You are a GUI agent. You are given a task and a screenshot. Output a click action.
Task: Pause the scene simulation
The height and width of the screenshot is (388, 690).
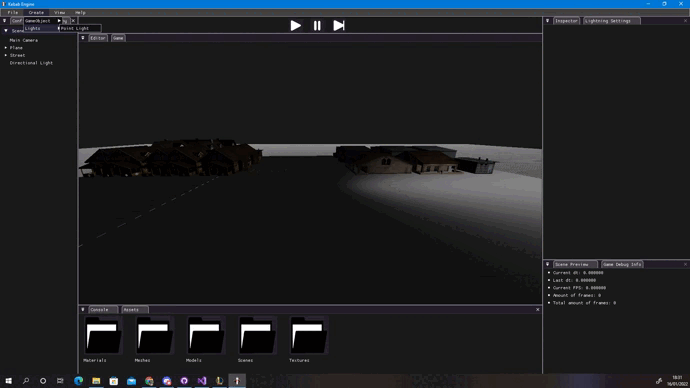(317, 26)
